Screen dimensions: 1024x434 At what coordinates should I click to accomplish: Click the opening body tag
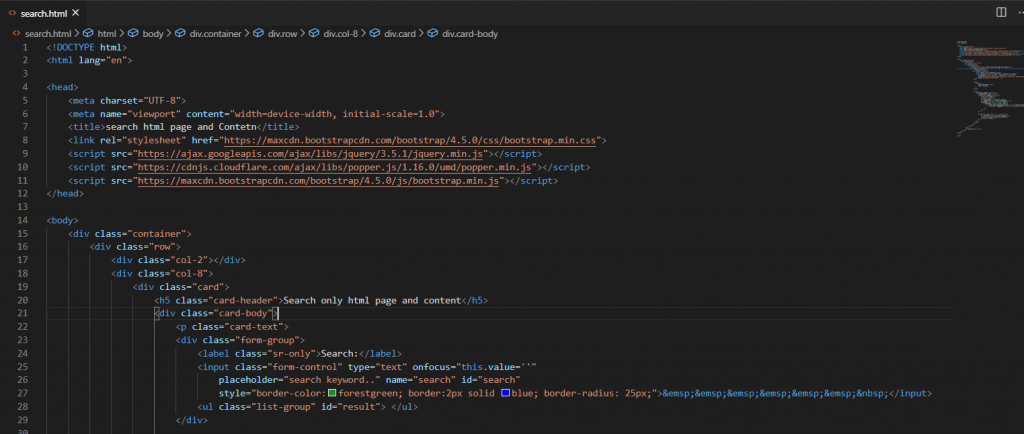tap(62, 221)
